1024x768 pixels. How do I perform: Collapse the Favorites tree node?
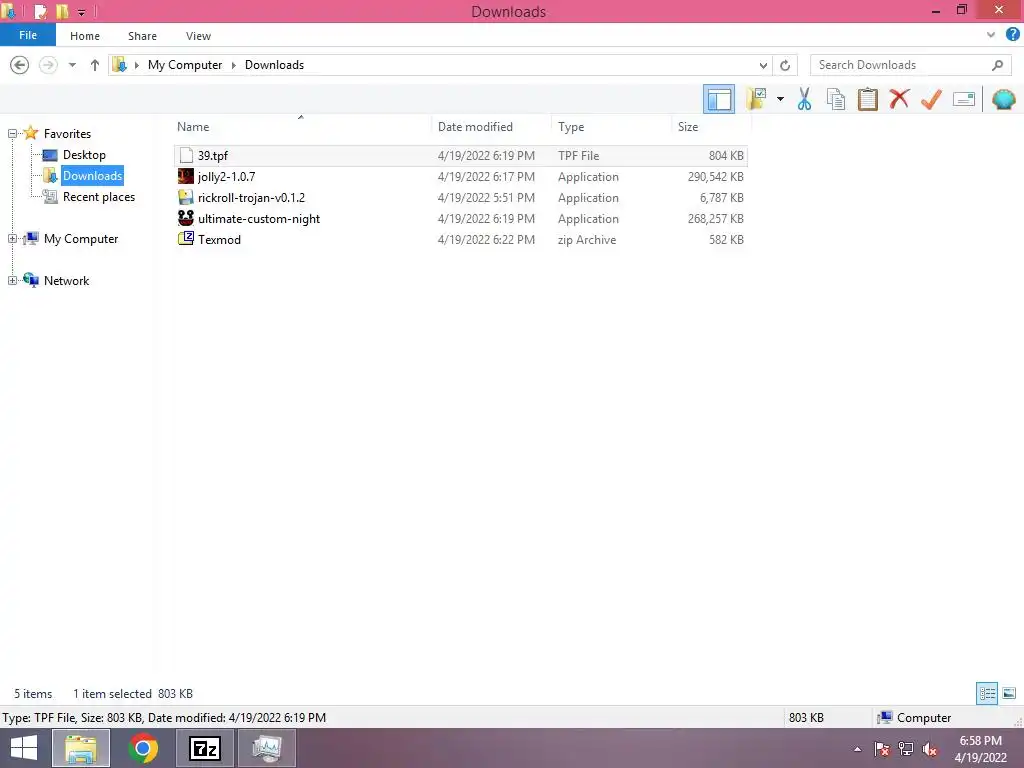coord(12,133)
